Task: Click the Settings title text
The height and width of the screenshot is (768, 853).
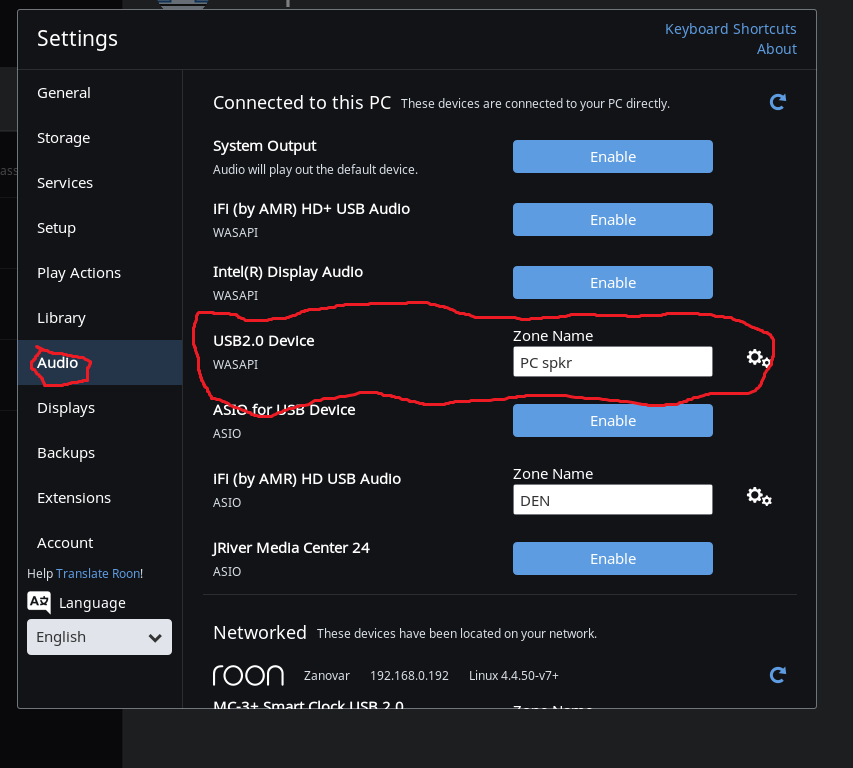Action: point(77,39)
